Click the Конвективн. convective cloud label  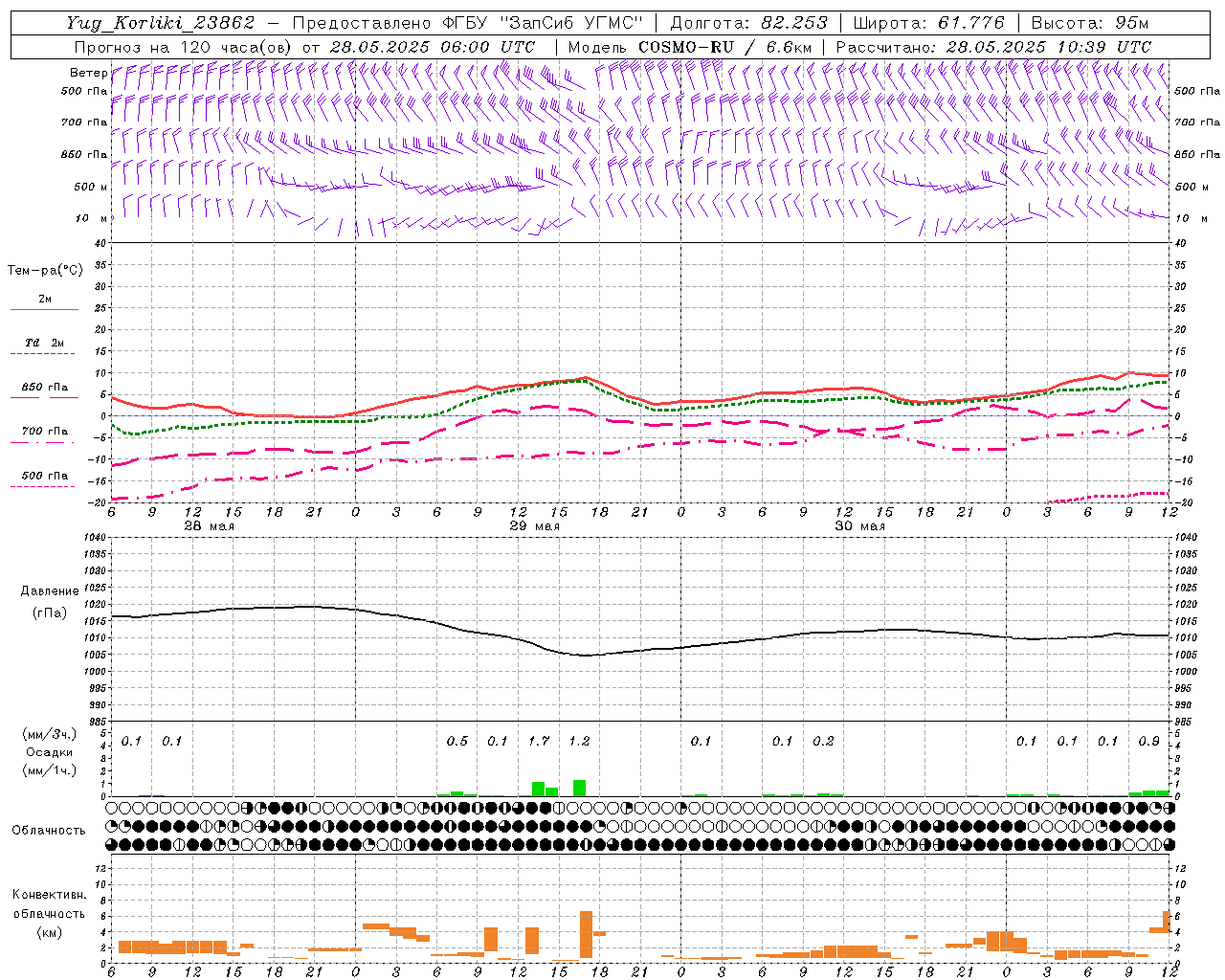(x=49, y=895)
